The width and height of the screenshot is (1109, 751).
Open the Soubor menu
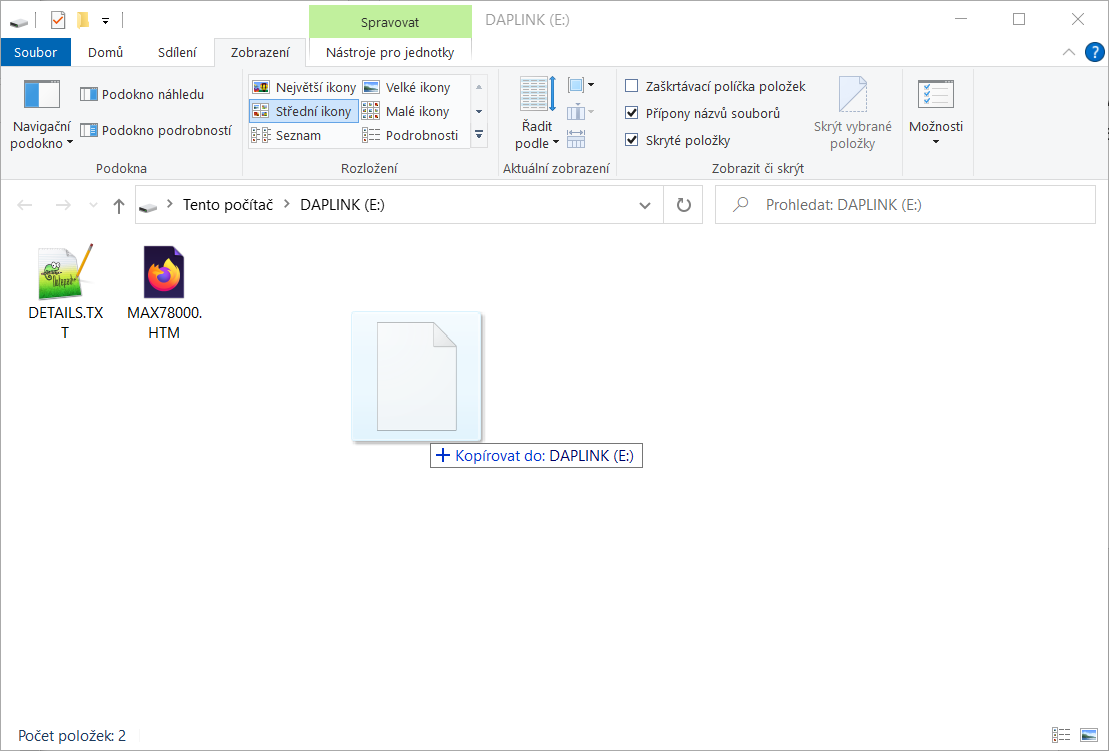[x=35, y=52]
